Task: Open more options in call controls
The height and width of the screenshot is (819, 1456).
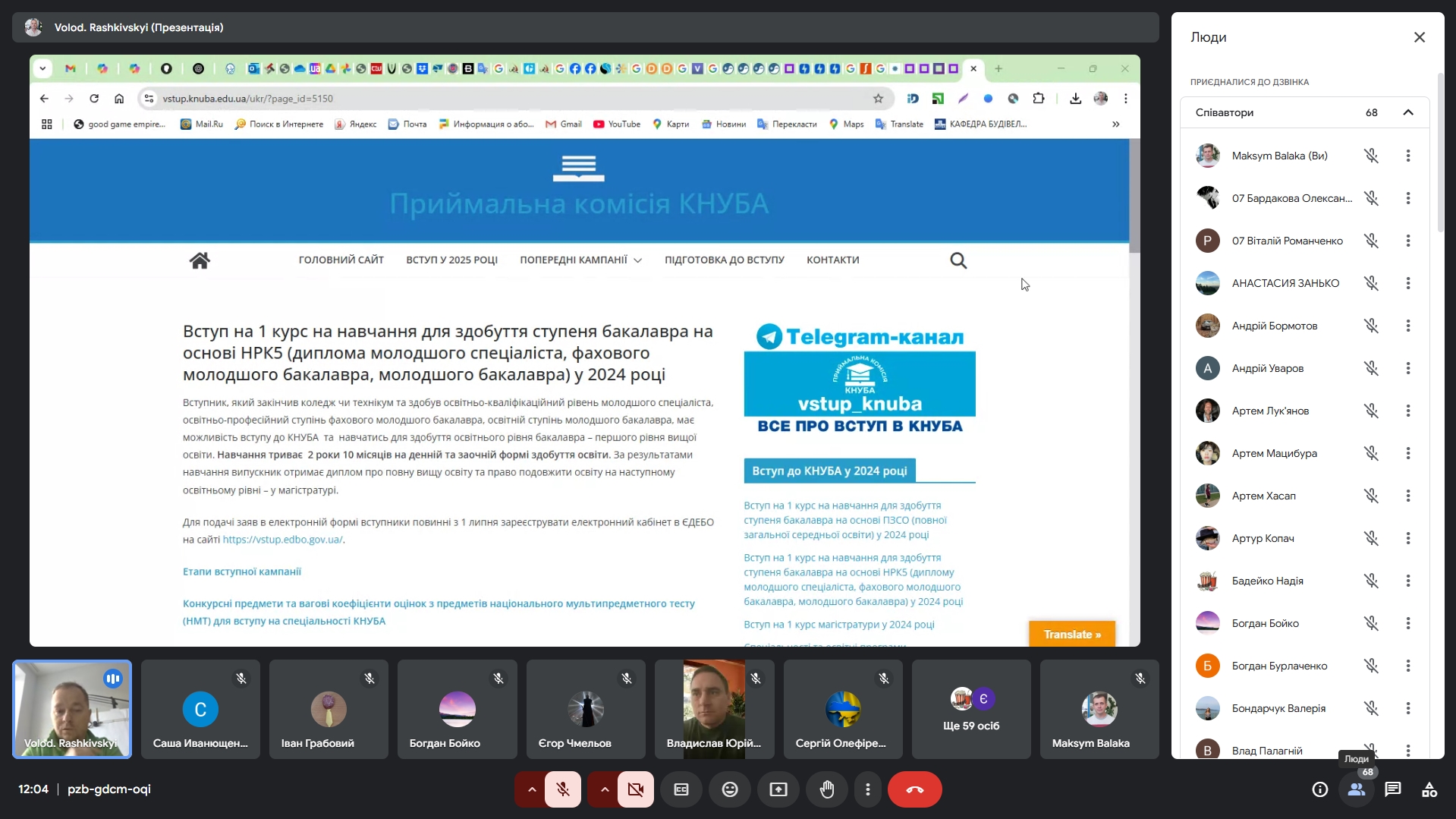Action: [x=868, y=789]
